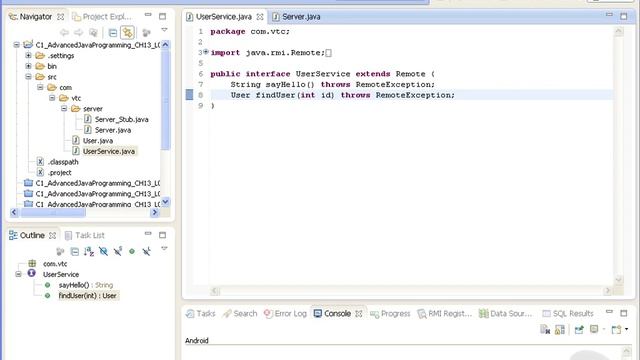Toggle alphabetical sort in Outline
The image size is (640, 360).
(89, 251)
